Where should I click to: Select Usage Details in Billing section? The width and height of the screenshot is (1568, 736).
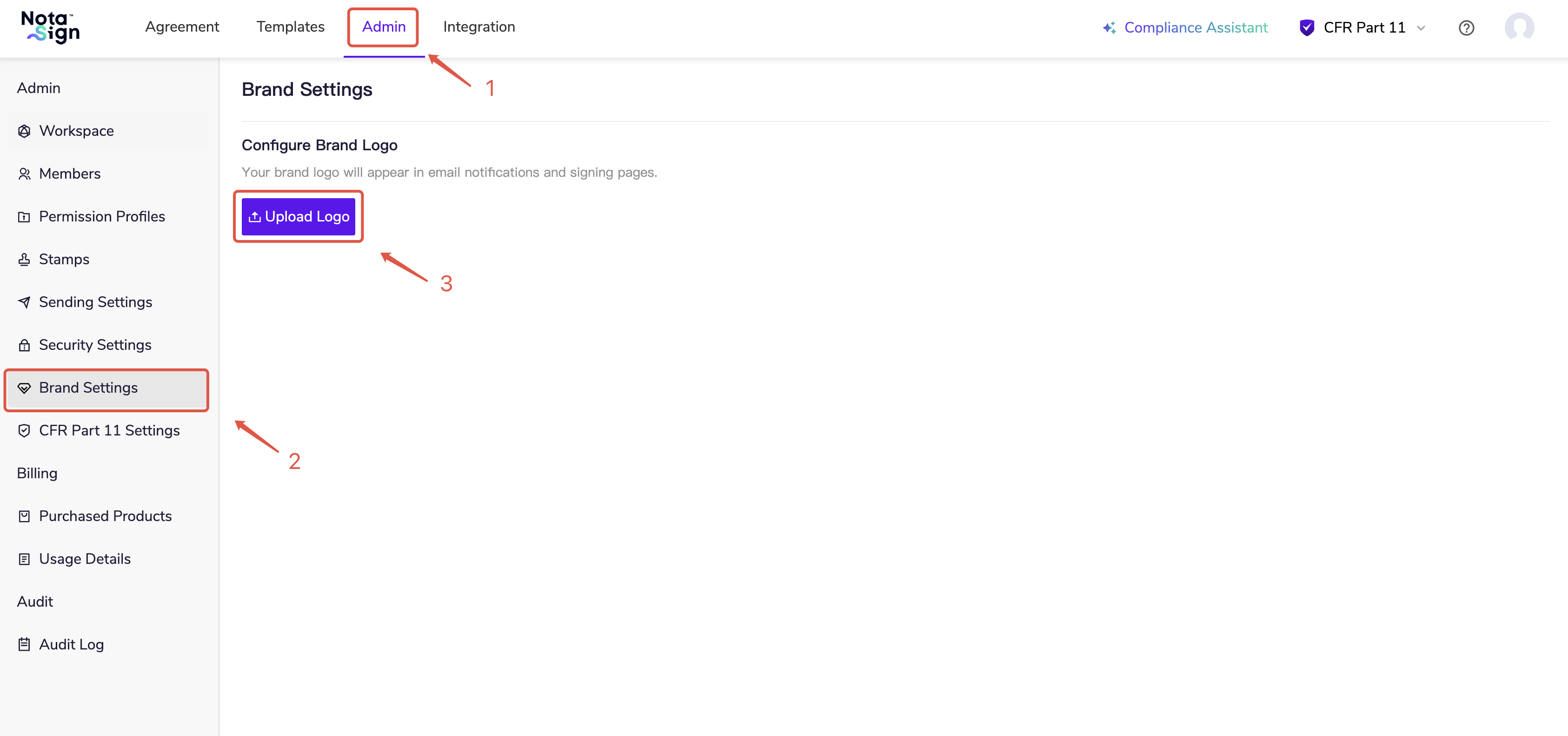(x=85, y=559)
